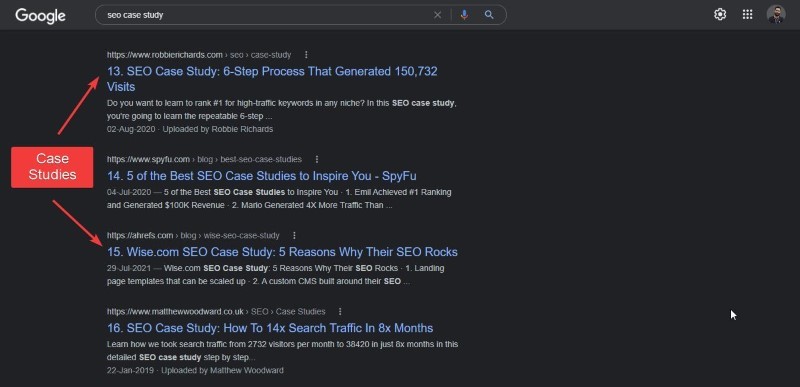The height and width of the screenshot is (387, 800).
Task: Open '6-Step Process That Generated 150,732 Visits' result
Action: point(272,79)
